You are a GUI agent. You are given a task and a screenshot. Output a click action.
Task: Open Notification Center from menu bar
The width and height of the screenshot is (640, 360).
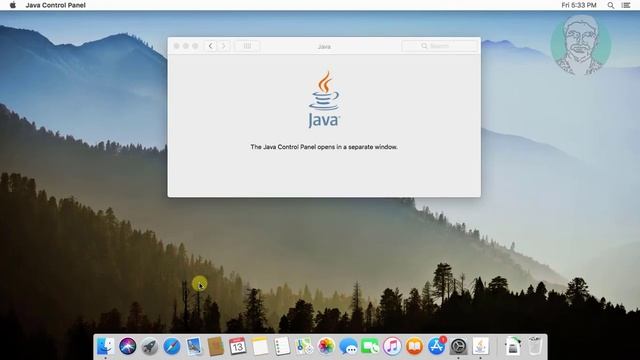point(626,5)
